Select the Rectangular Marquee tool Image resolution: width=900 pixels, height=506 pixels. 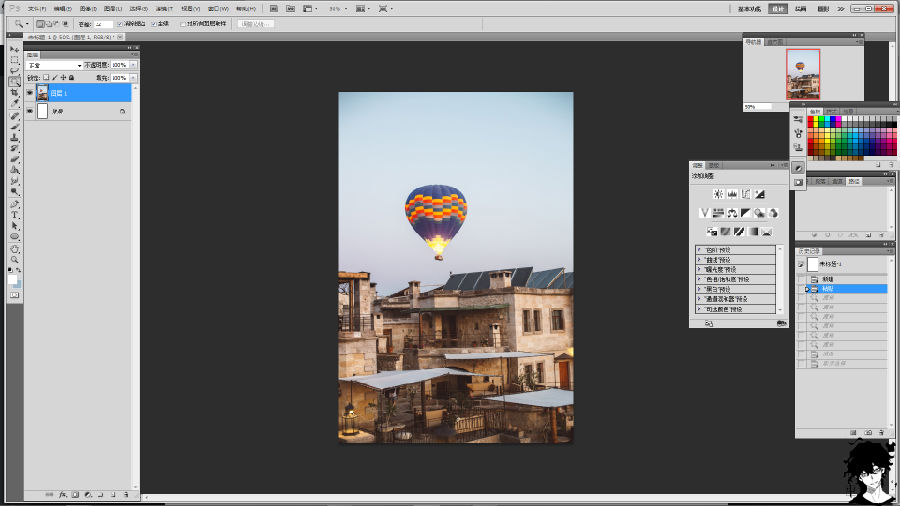pos(15,59)
